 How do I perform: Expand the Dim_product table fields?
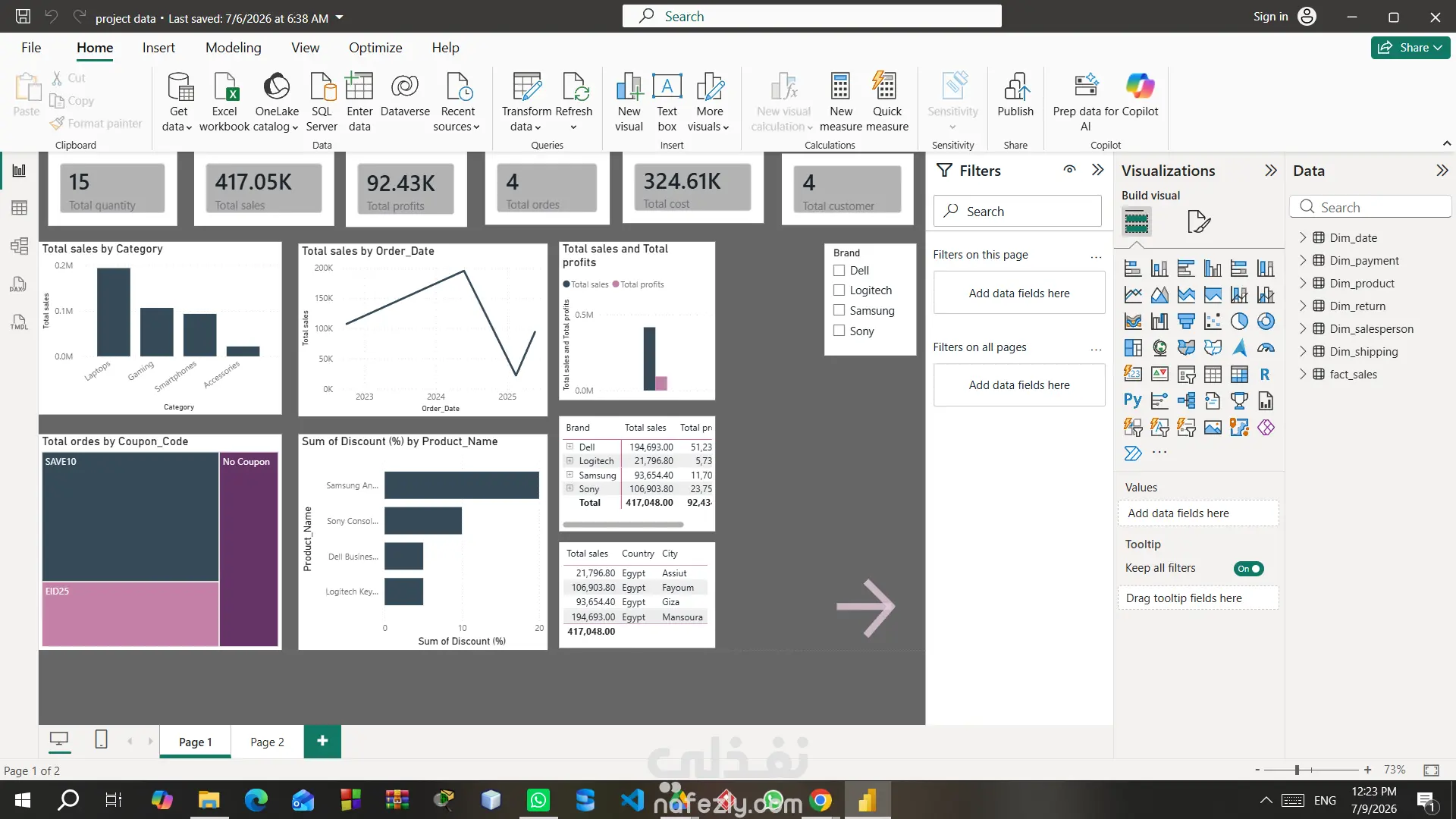tap(1303, 283)
